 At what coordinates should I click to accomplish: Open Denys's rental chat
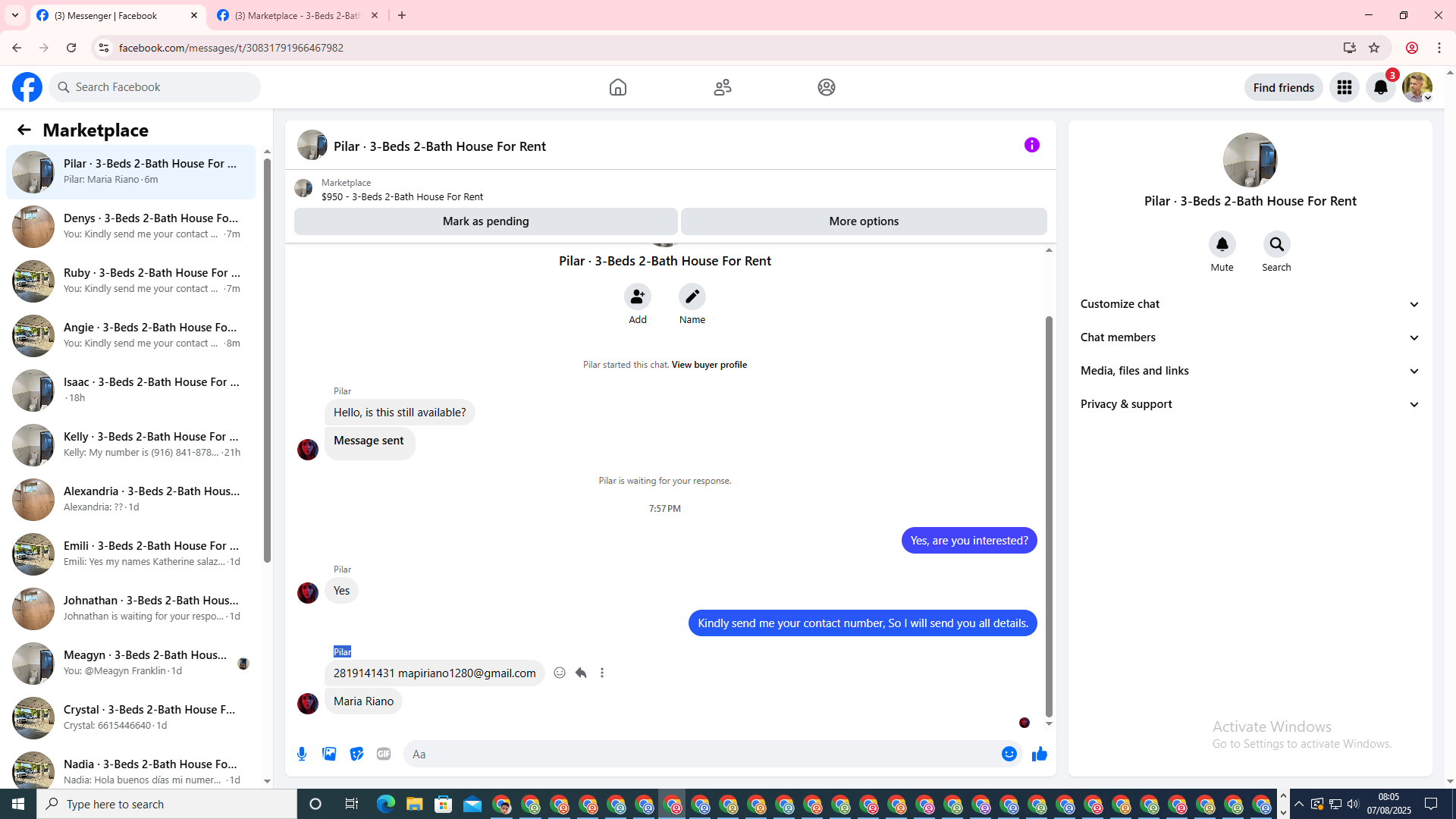coord(130,226)
